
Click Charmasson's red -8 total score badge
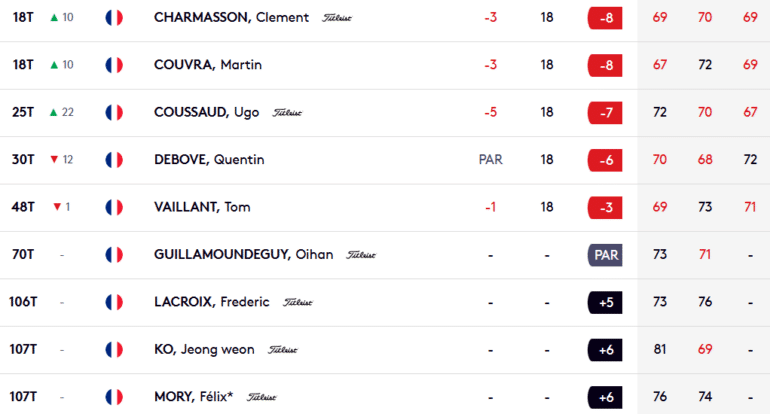pos(606,18)
